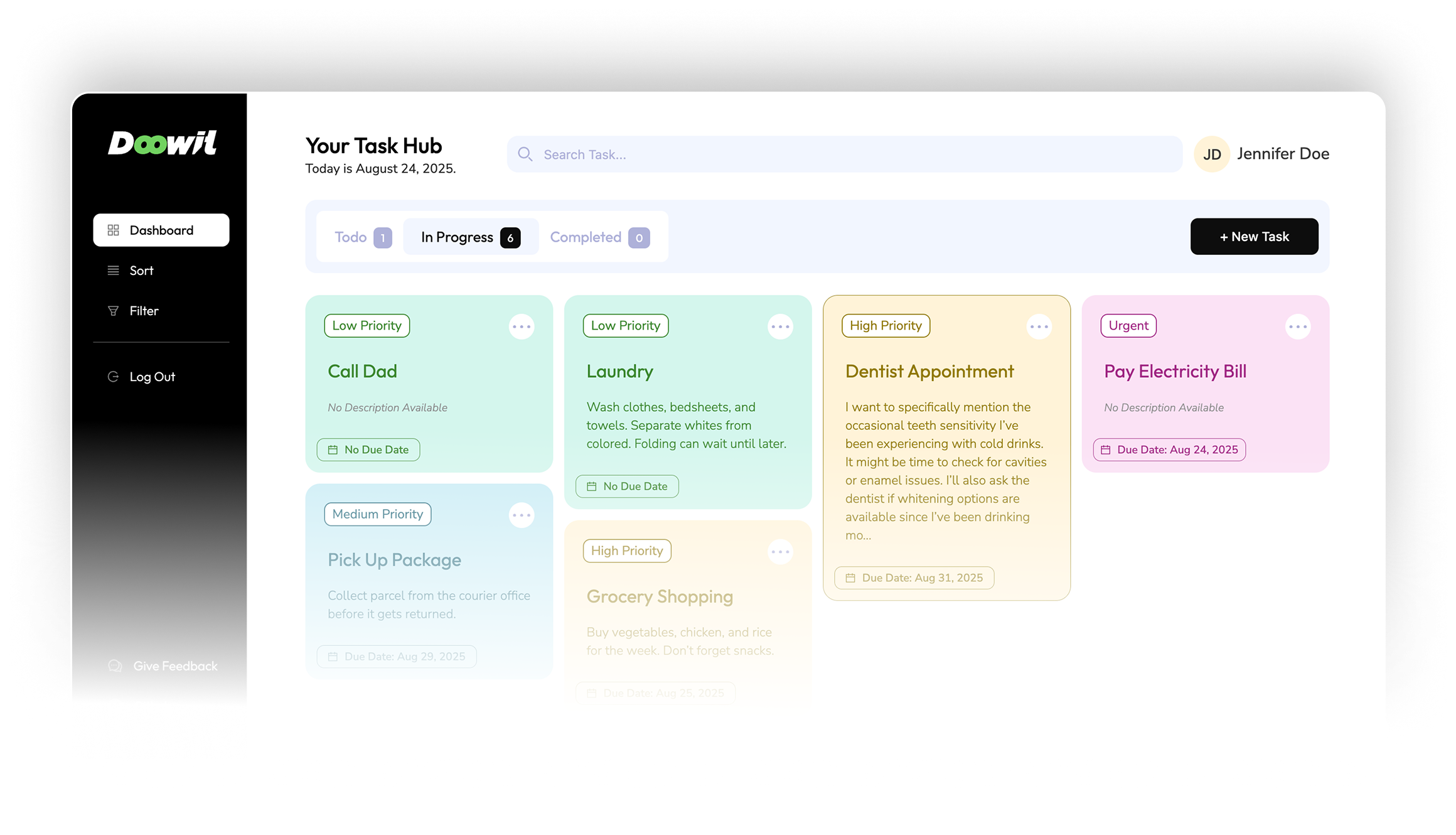Open the Filter menu item
This screenshot has height=835, width=1456.
(161, 311)
